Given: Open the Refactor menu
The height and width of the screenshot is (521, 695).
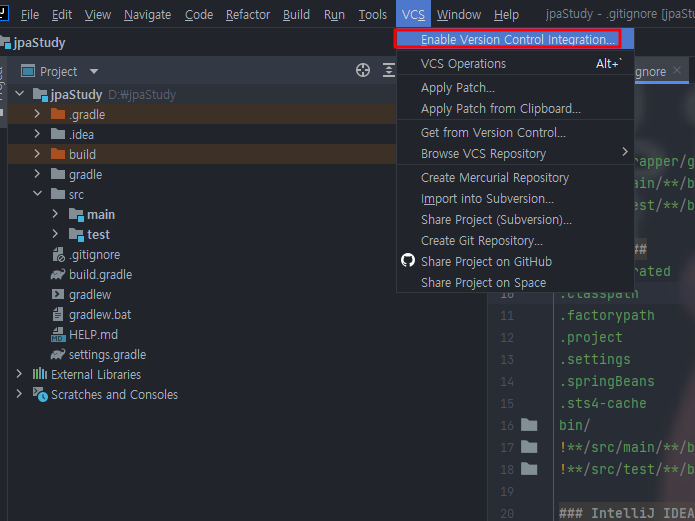Looking at the screenshot, I should (248, 15).
